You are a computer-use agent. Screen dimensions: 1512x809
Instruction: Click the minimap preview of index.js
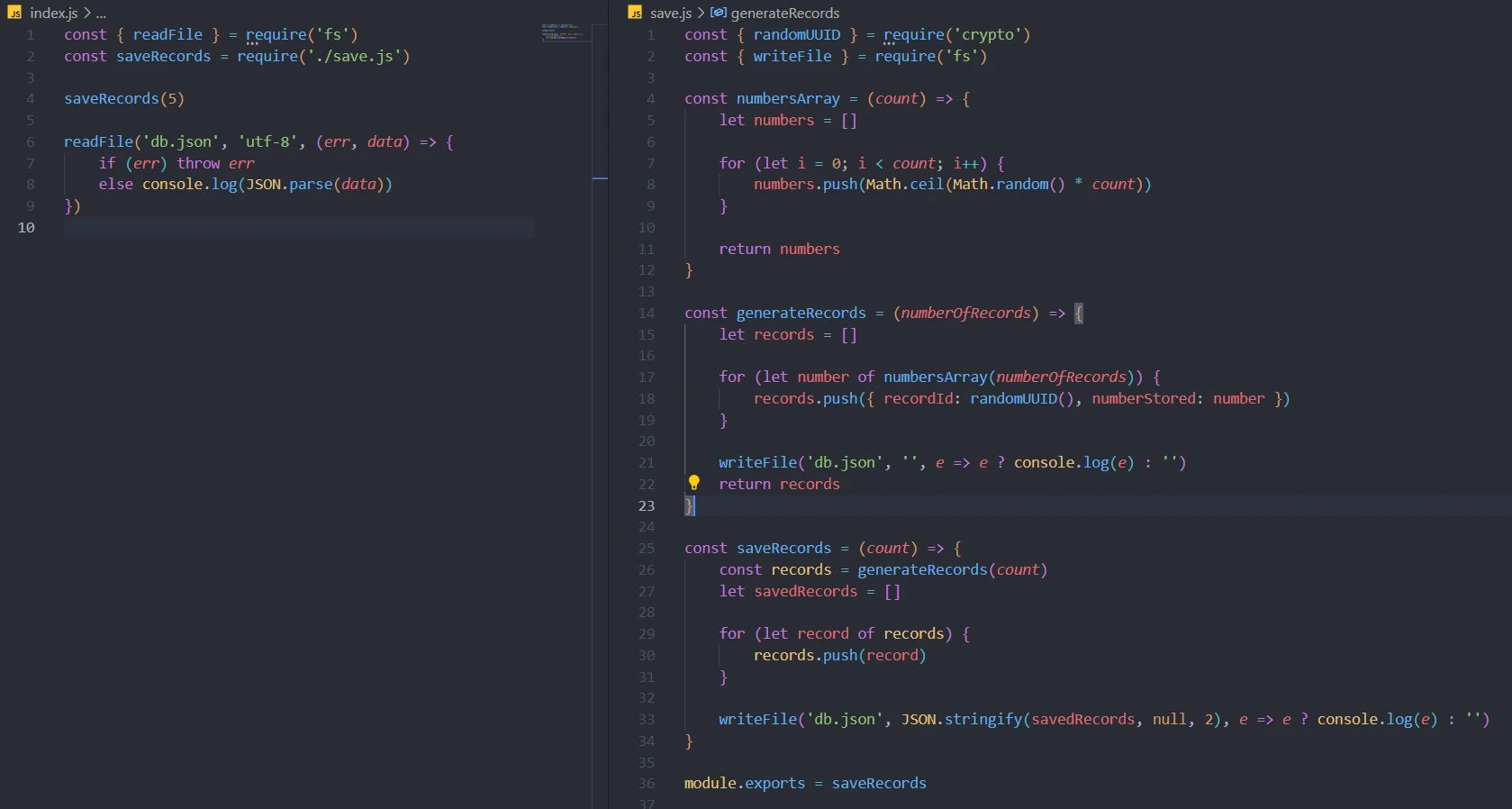click(564, 32)
